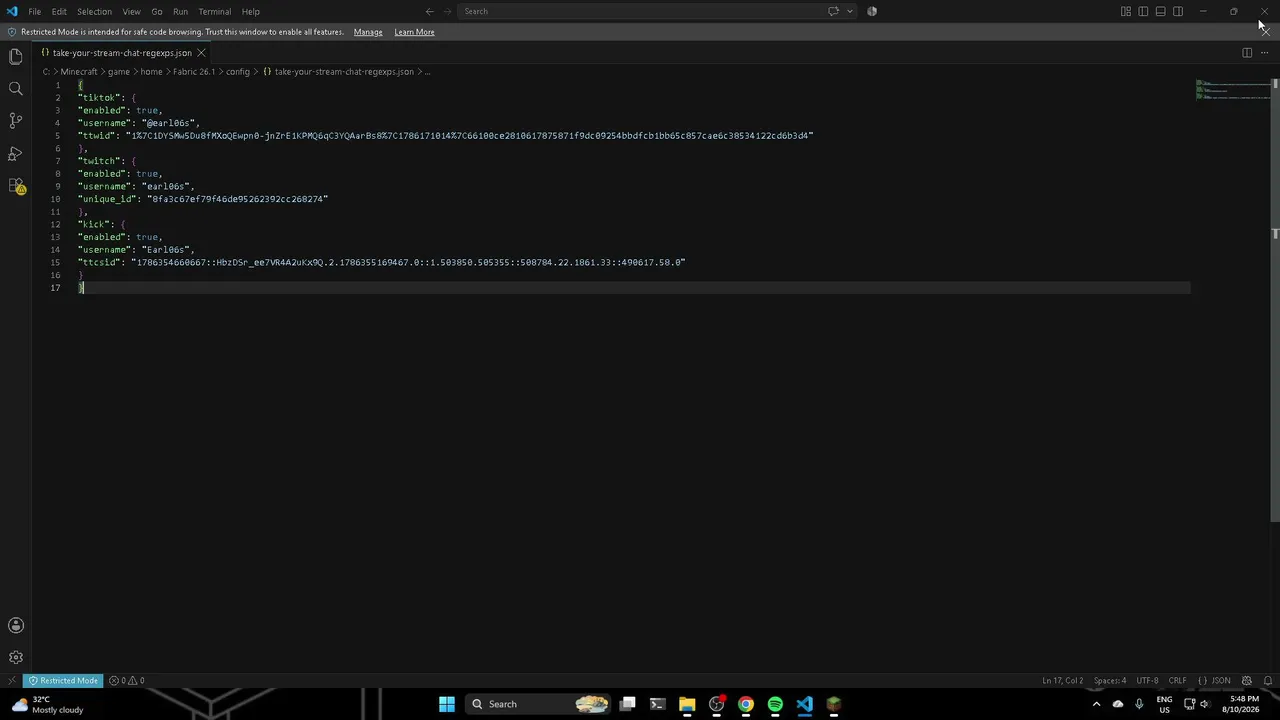
Task: Open the Edit menu
Action: pyautogui.click(x=59, y=11)
